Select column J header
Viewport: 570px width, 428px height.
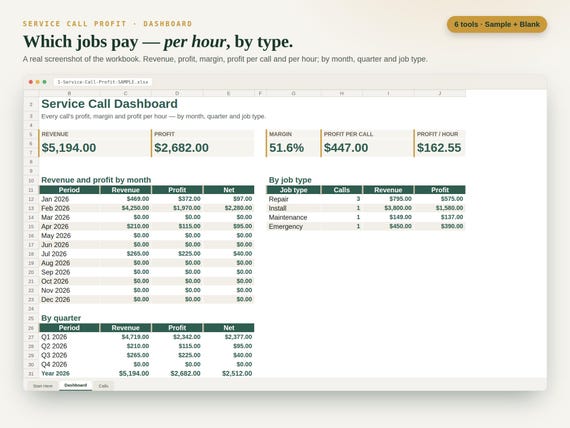[439, 93]
